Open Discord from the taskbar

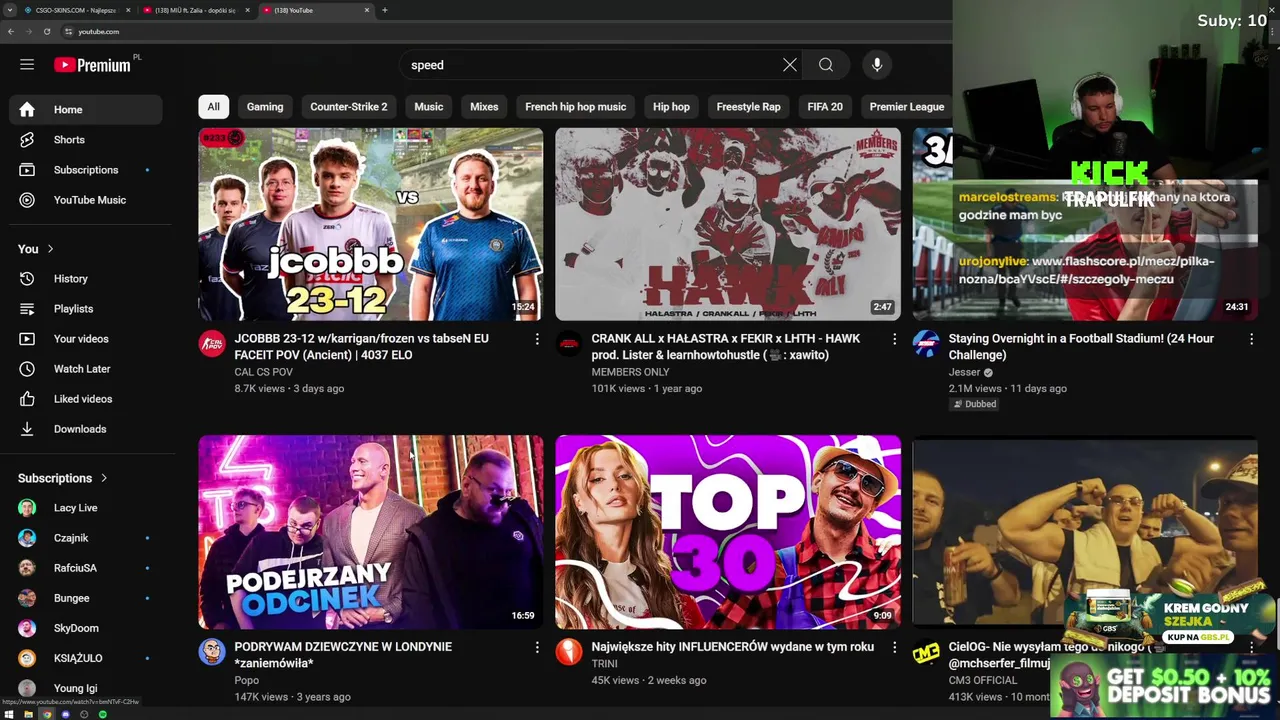click(65, 714)
